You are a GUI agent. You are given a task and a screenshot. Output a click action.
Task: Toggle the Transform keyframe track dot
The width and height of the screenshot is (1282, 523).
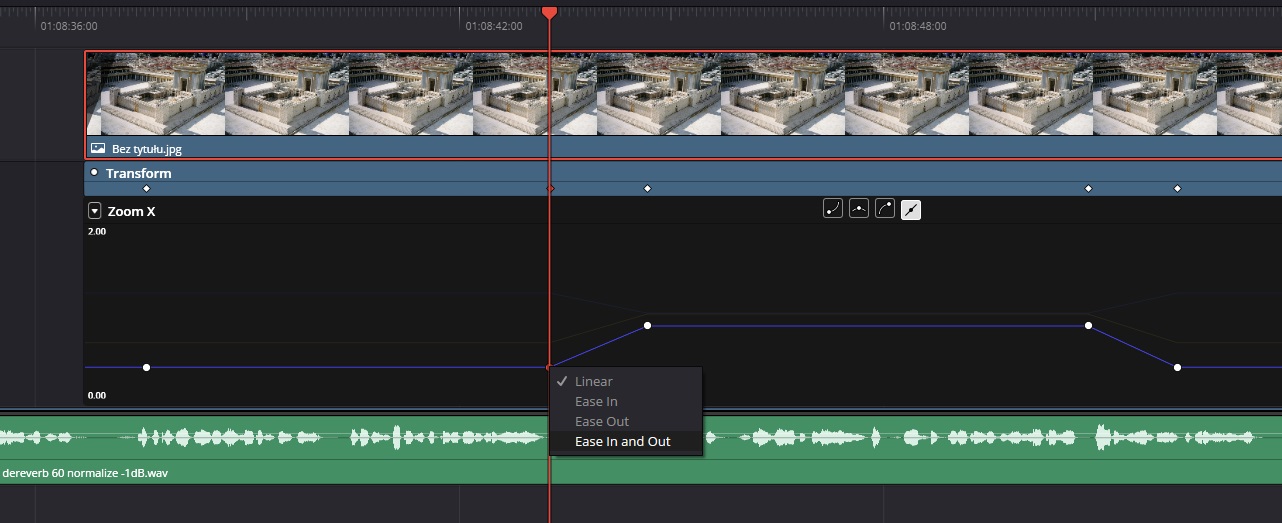point(94,172)
